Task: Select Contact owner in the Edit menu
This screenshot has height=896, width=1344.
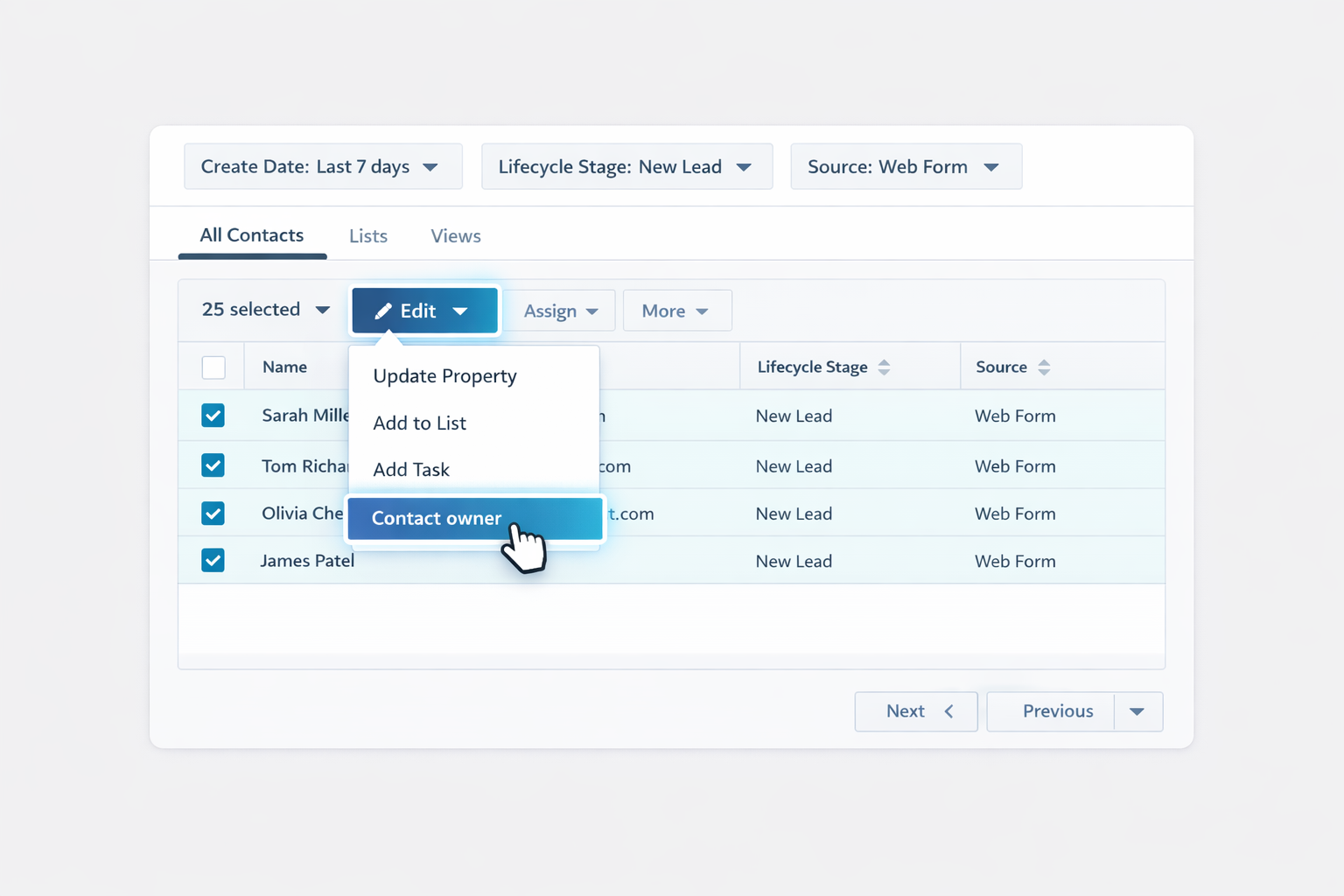Action: coord(475,518)
